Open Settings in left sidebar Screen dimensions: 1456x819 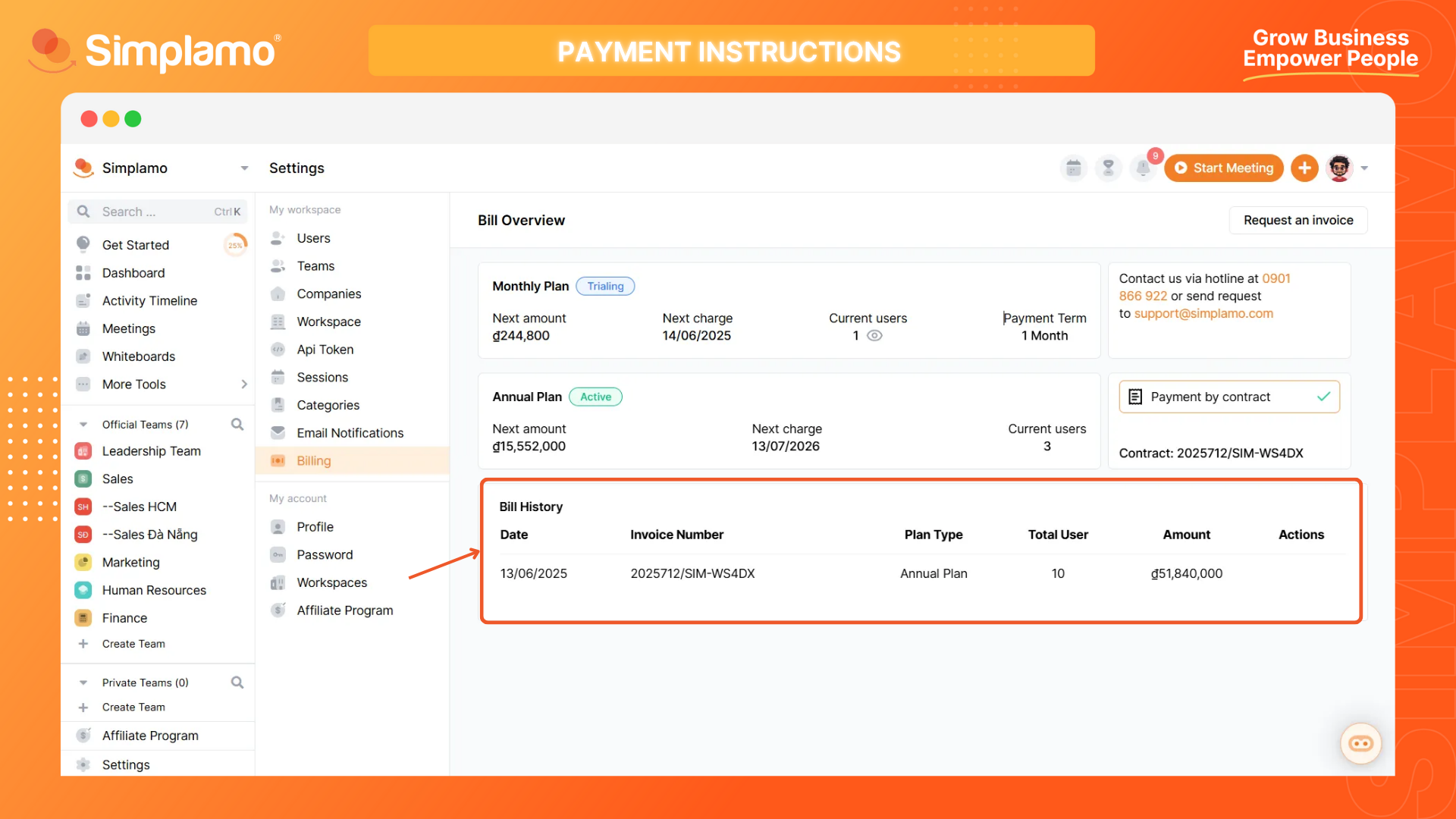coord(126,764)
